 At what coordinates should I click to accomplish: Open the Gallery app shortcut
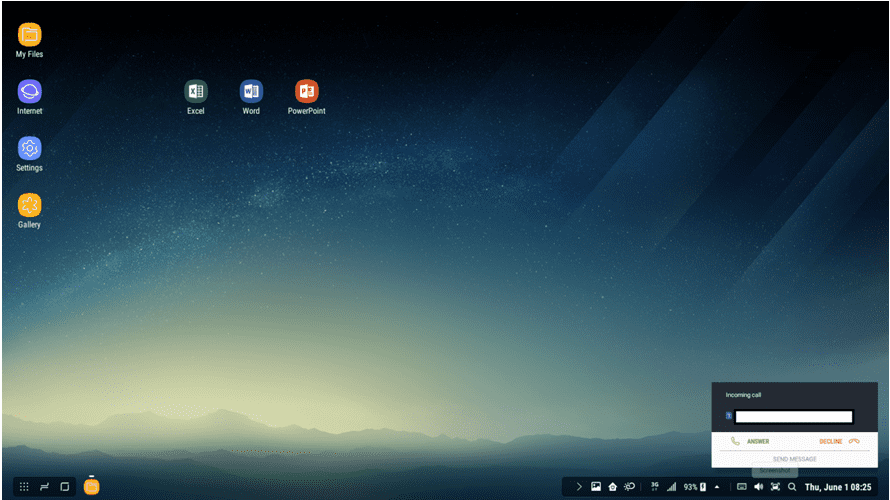coord(29,206)
